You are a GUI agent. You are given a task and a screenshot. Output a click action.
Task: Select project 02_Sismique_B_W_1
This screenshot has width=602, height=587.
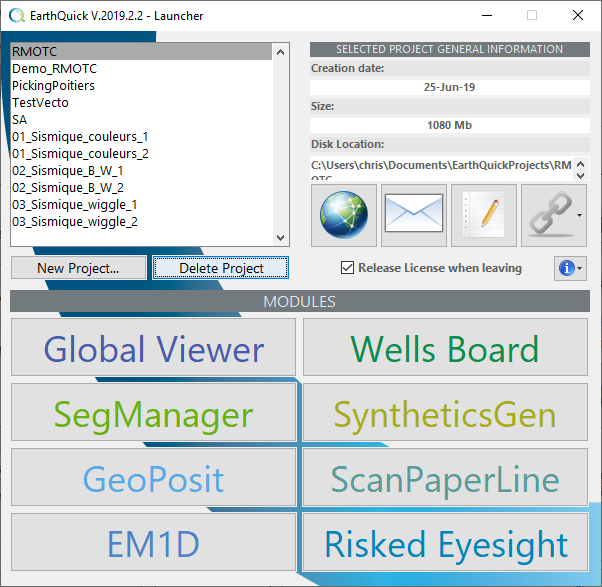point(141,170)
